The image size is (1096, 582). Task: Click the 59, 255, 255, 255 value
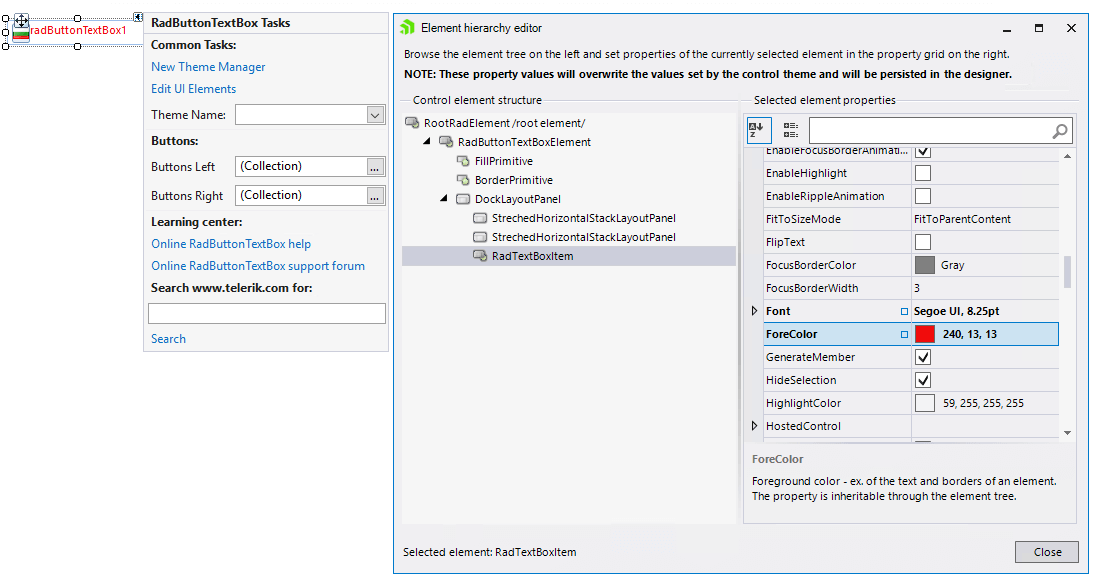(983, 403)
